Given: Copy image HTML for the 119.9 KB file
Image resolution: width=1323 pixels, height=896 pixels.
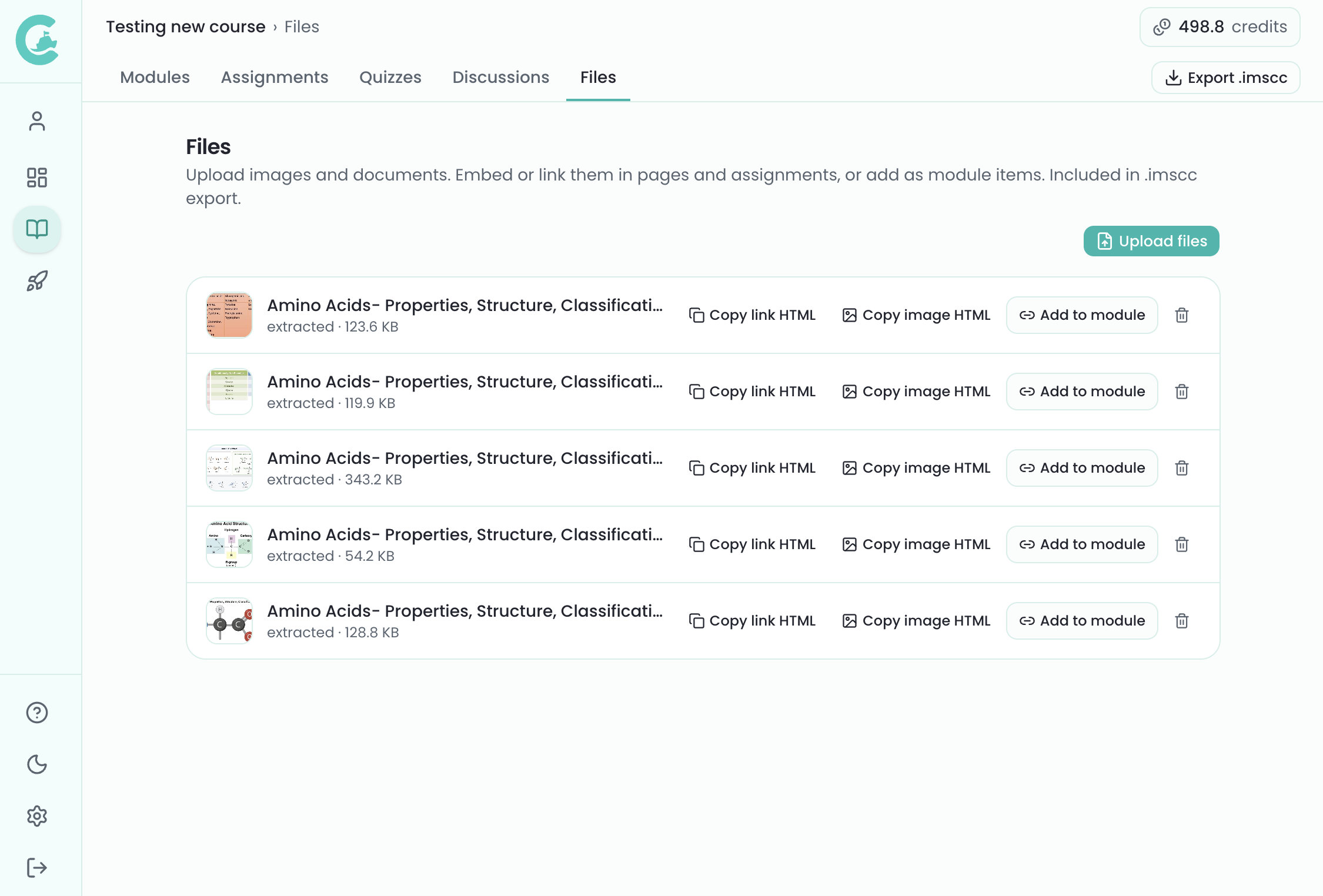Looking at the screenshot, I should tap(916, 392).
